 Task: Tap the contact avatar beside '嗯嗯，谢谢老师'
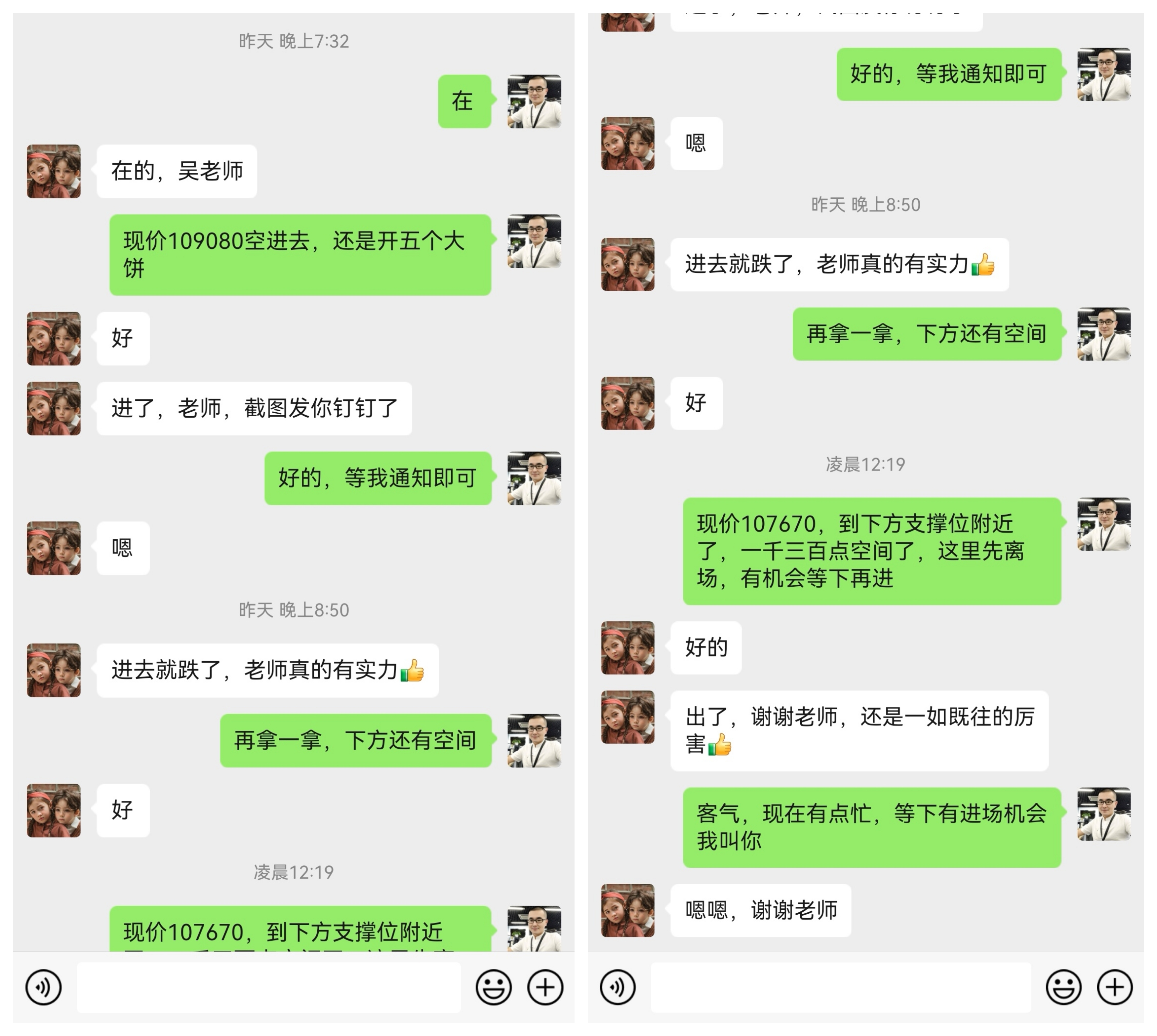(x=628, y=911)
